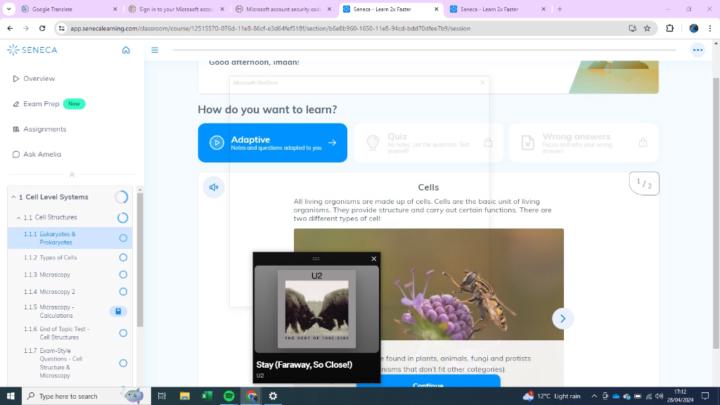
Task: Grab the mini player drag handle
Action: (x=316, y=259)
